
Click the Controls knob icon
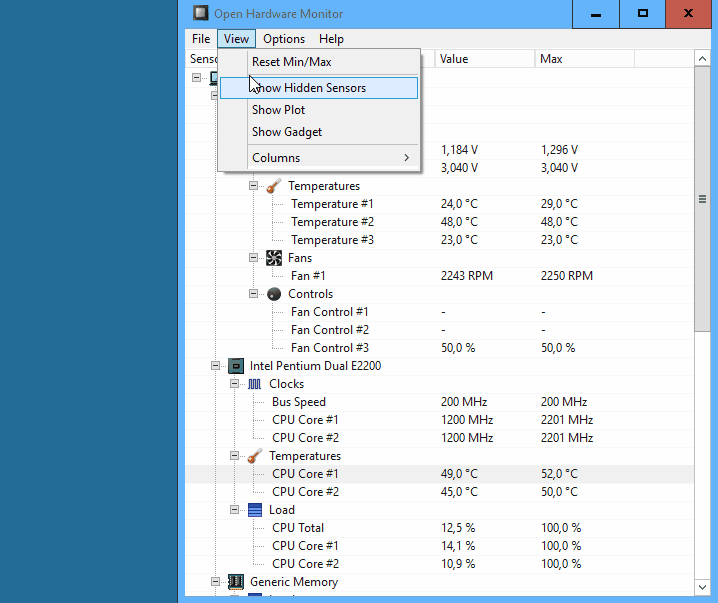point(274,294)
